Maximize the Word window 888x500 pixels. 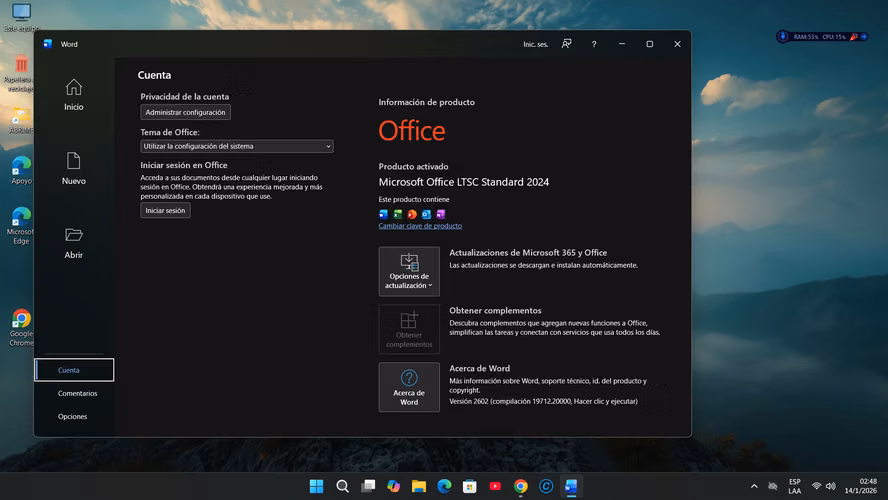tap(650, 44)
